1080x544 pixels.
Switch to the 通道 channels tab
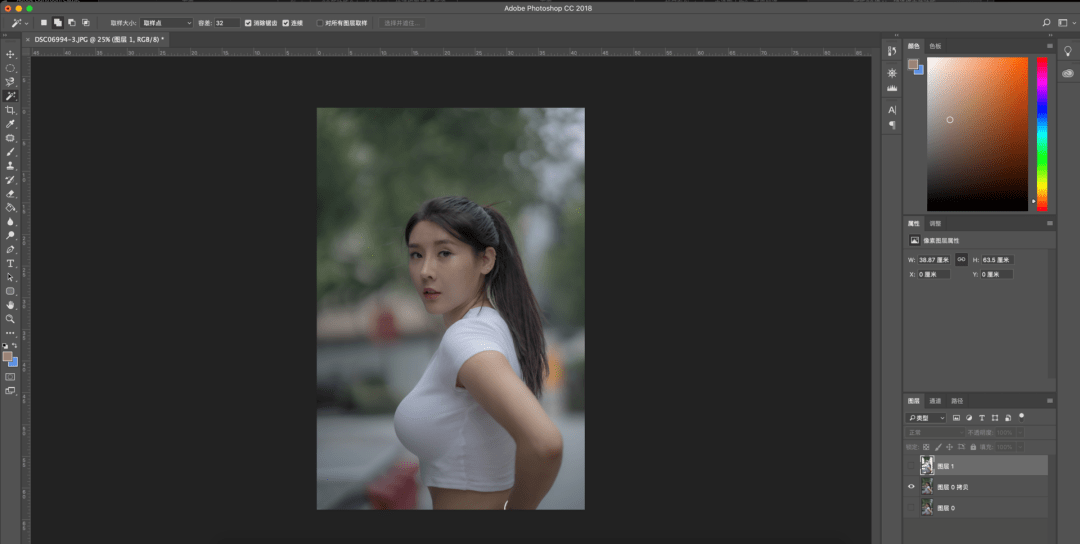tap(935, 400)
